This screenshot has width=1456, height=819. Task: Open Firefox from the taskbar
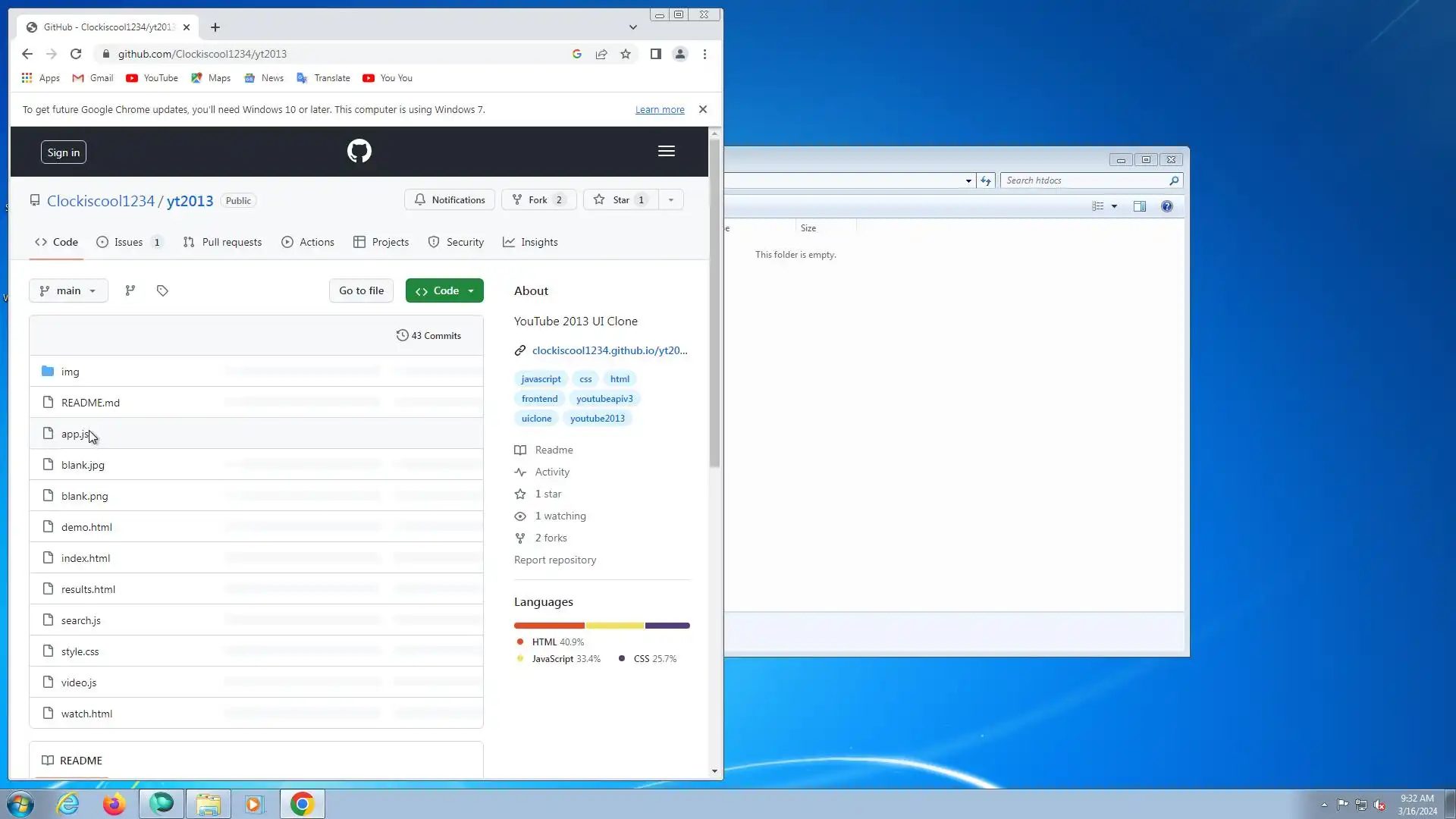pos(114,804)
